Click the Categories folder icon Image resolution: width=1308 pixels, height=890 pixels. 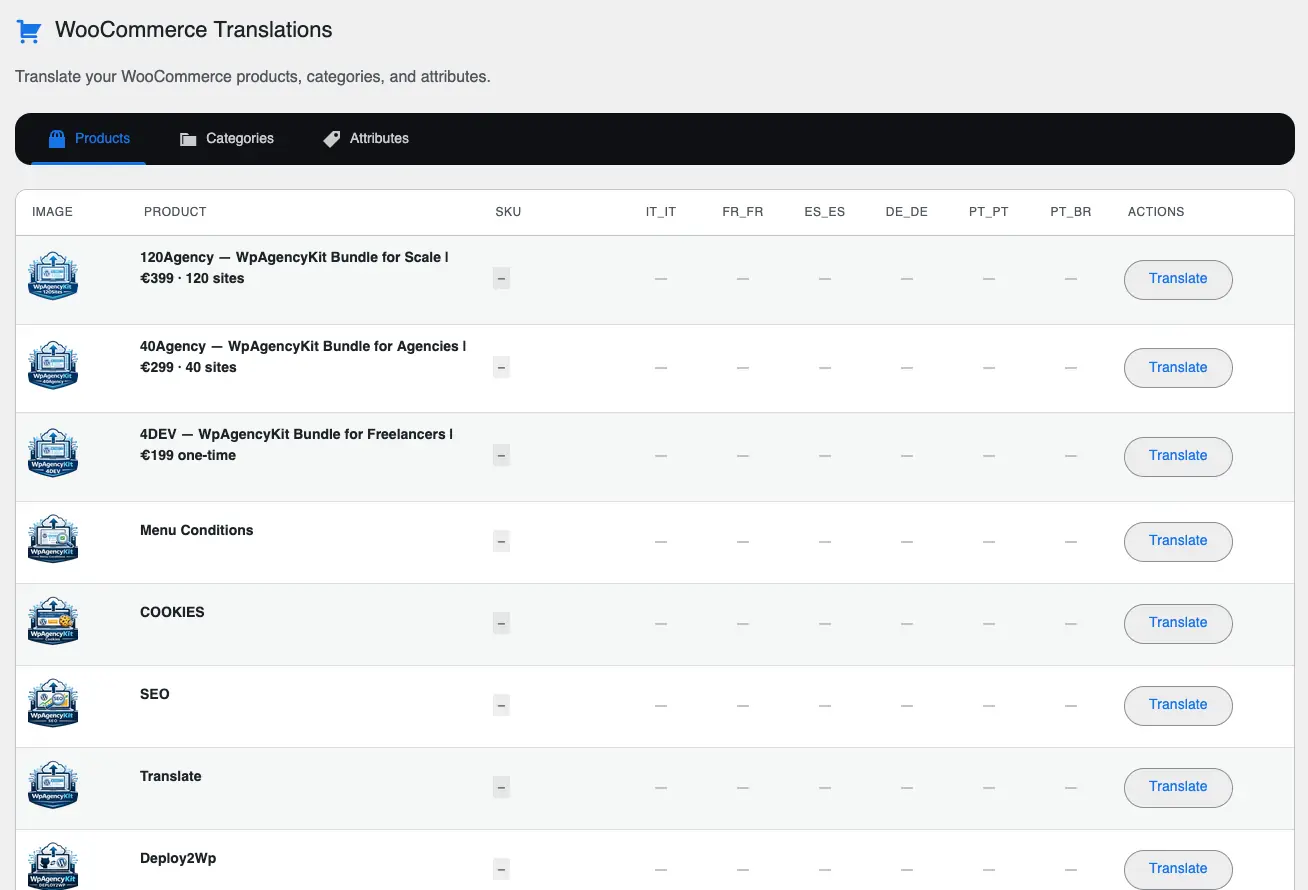(188, 139)
